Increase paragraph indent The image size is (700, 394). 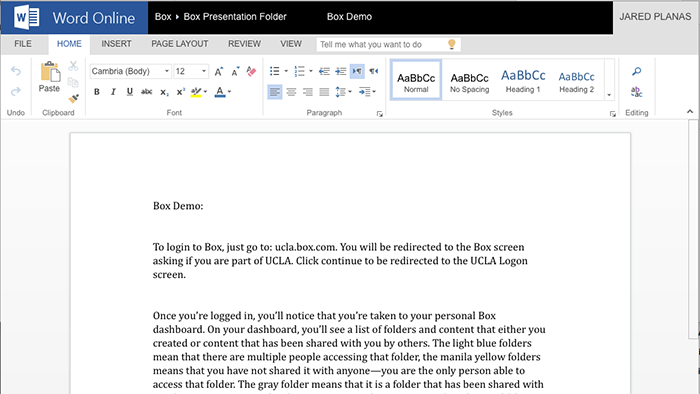pos(341,71)
